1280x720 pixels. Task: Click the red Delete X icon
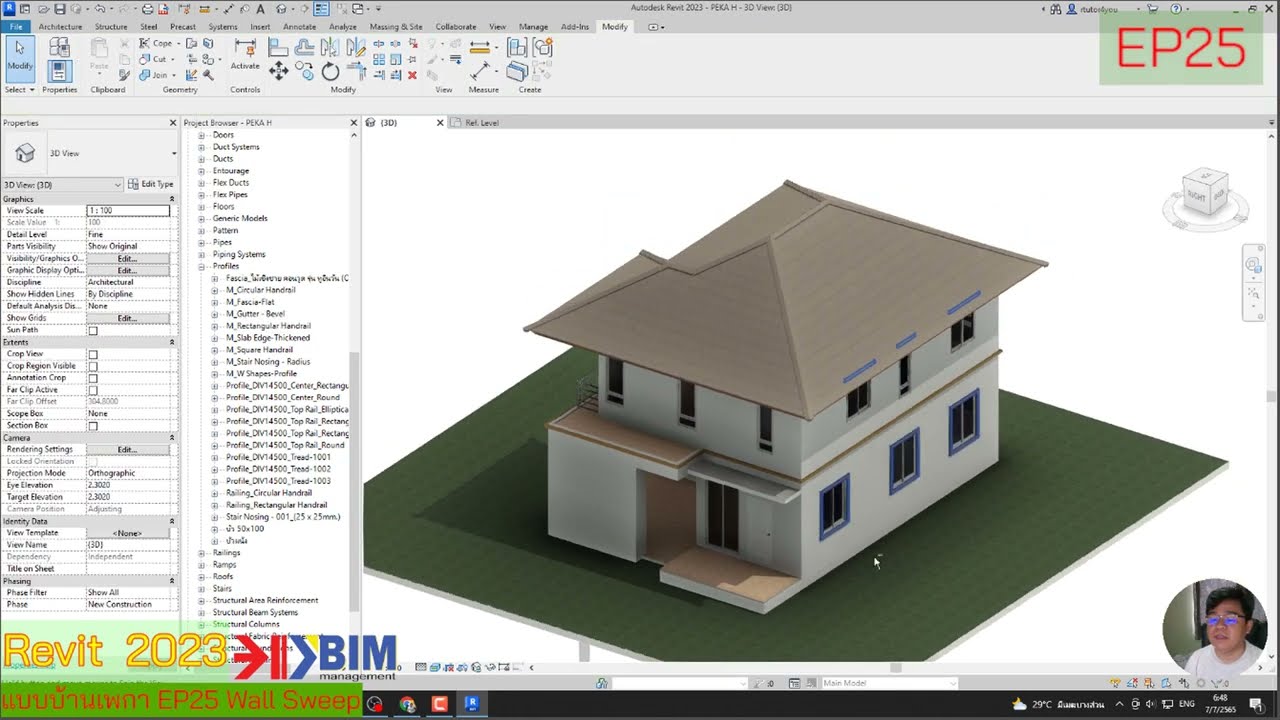(411, 75)
